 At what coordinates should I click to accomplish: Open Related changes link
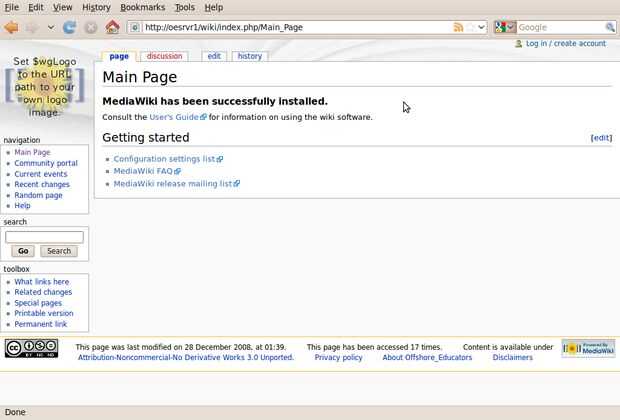coord(43,292)
